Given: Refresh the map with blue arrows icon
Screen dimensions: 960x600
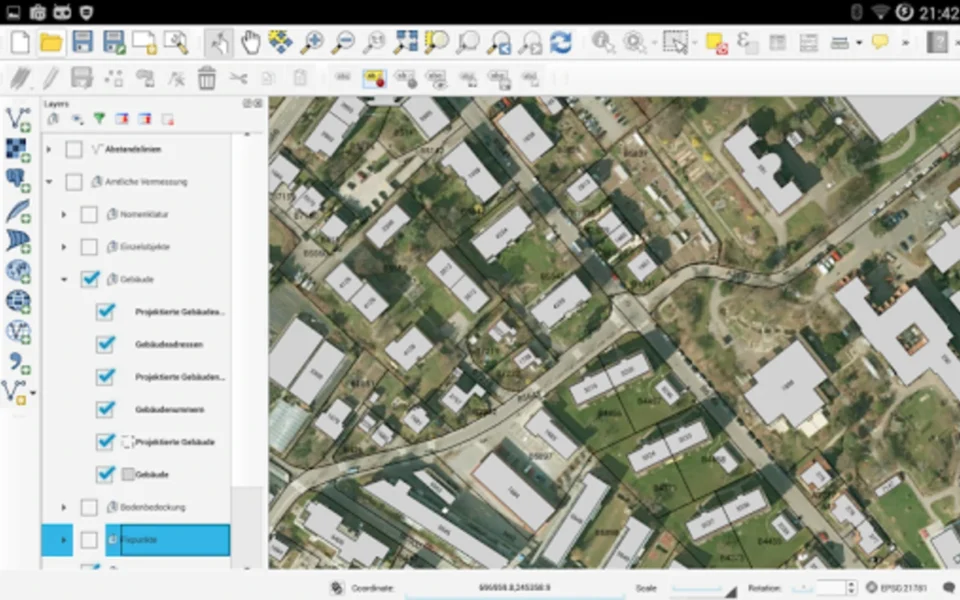Looking at the screenshot, I should [561, 42].
